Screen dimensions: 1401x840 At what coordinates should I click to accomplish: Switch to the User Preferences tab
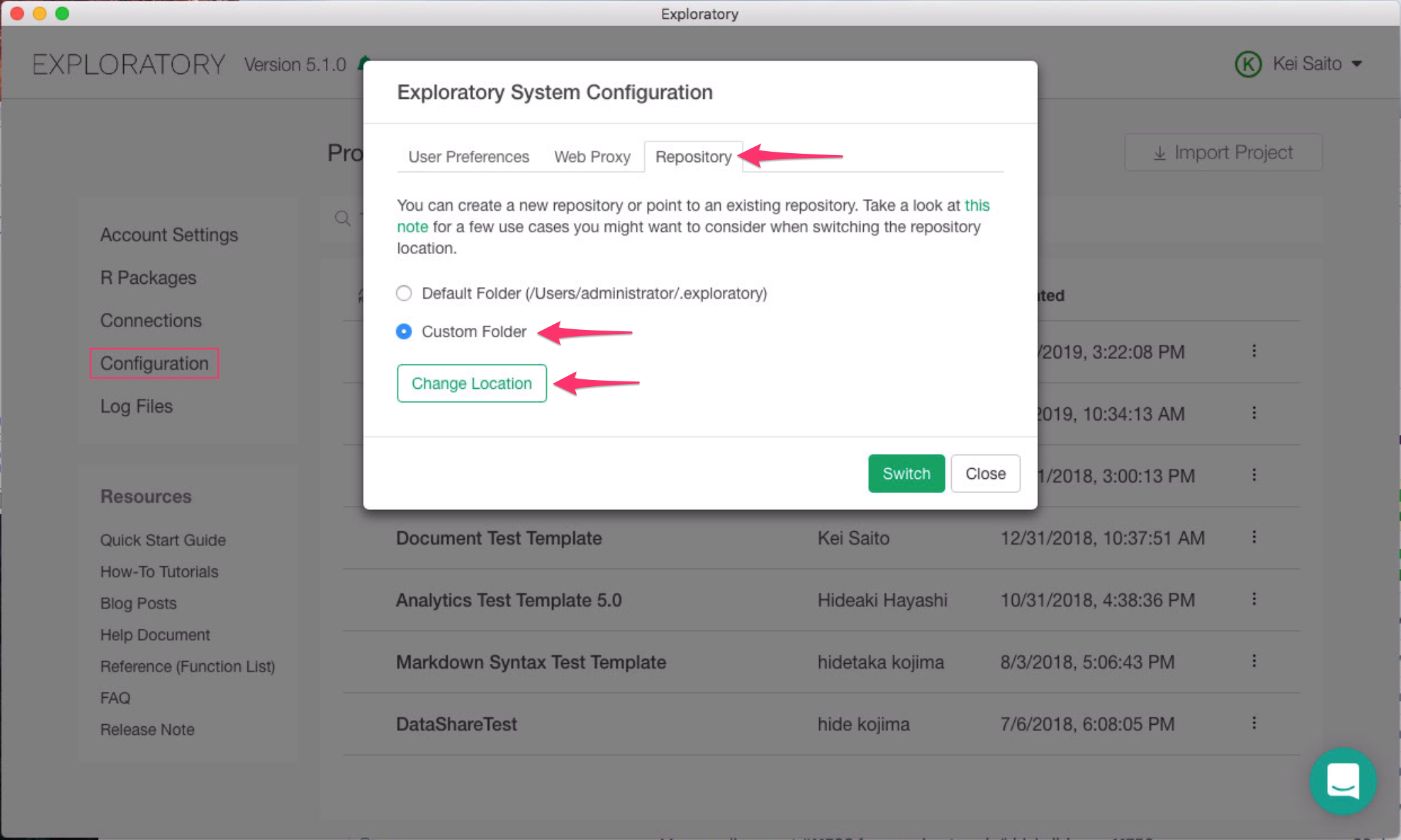pyautogui.click(x=469, y=156)
